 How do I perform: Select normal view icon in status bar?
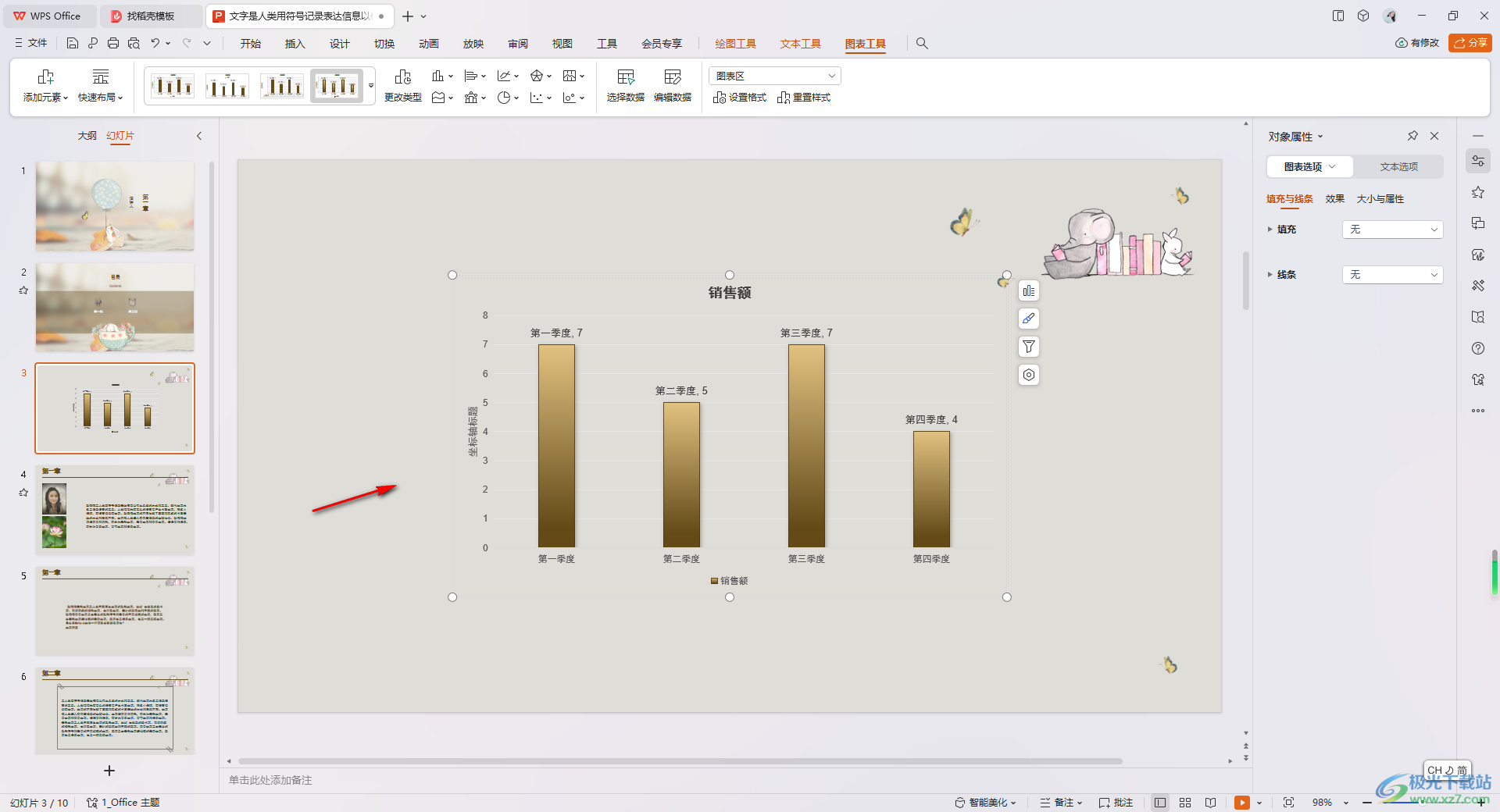click(1160, 803)
